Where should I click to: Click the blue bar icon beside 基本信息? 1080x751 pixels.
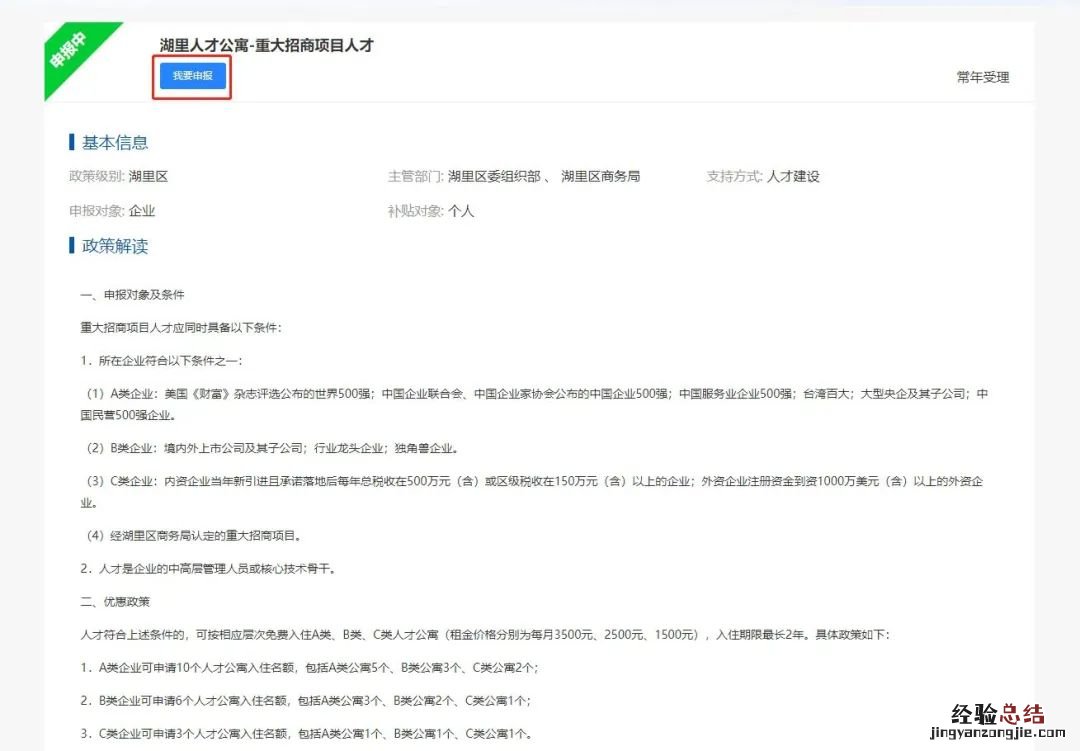pos(72,142)
